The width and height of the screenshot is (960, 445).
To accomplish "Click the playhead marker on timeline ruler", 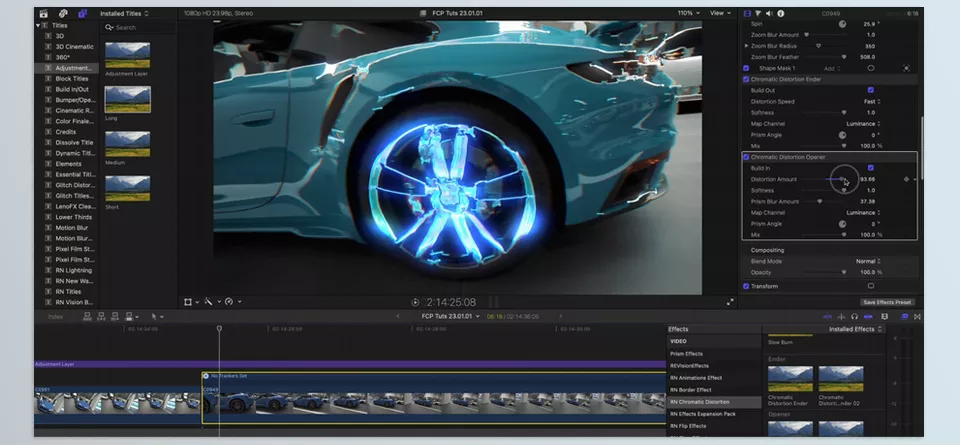I will pyautogui.click(x=219, y=329).
